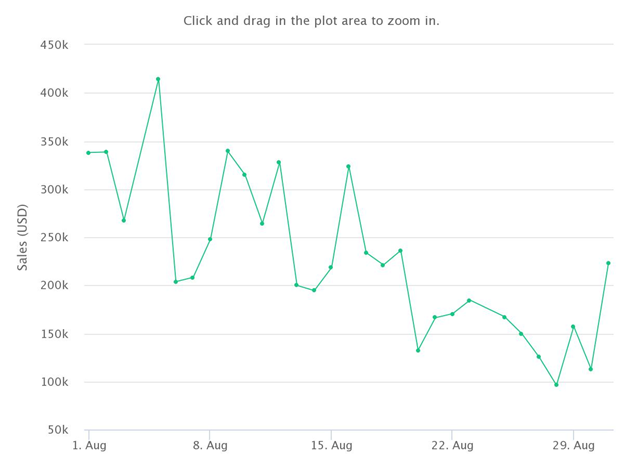Select the 16 Aug peak point near 325k

click(x=349, y=167)
